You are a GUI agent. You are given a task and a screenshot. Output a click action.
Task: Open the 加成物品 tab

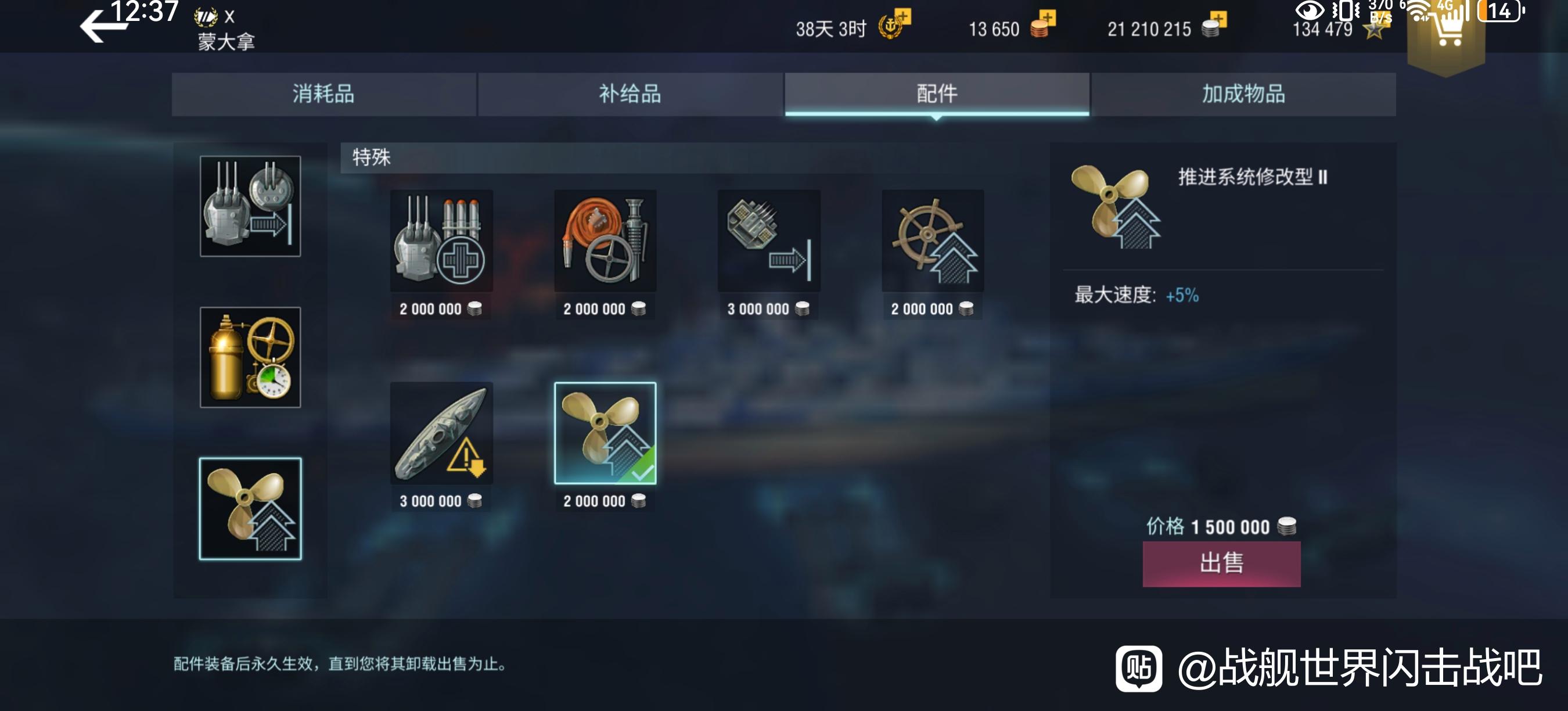coord(1243,94)
